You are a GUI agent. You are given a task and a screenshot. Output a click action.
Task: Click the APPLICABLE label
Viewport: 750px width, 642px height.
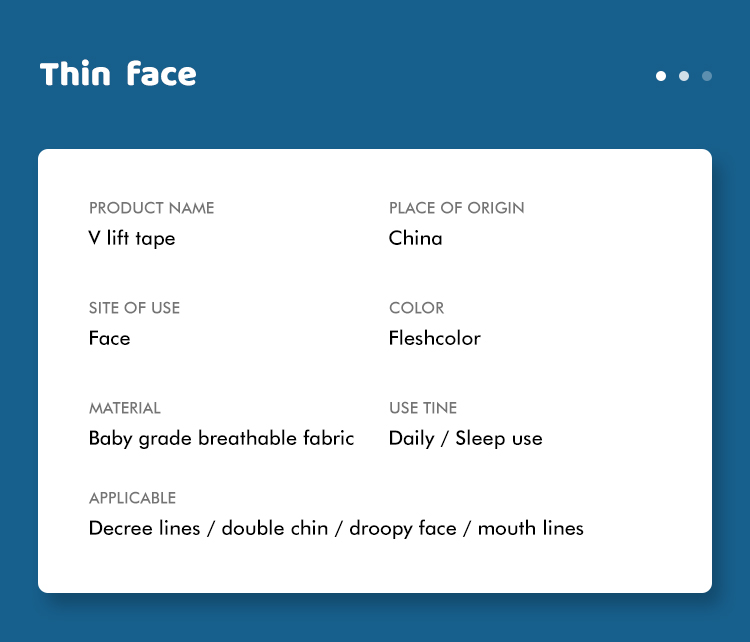coord(132,498)
